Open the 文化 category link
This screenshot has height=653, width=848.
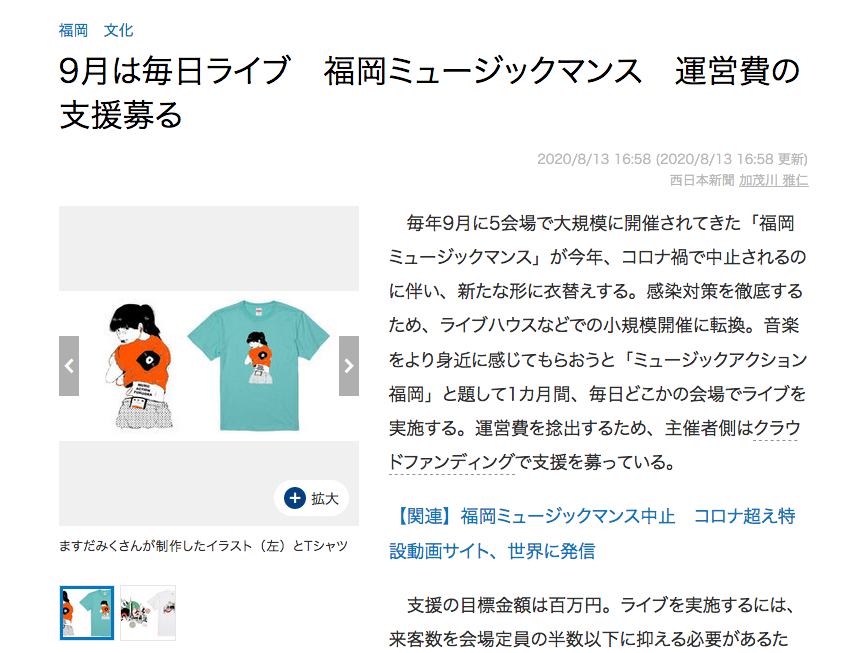coord(118,30)
